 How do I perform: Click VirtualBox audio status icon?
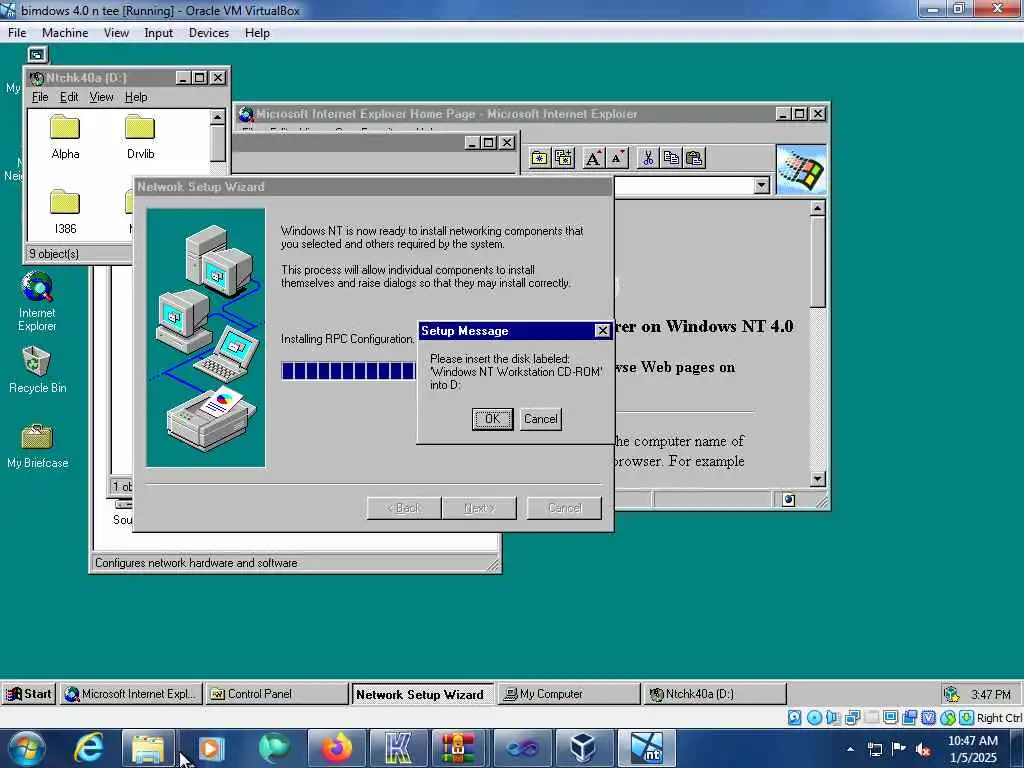(x=833, y=718)
